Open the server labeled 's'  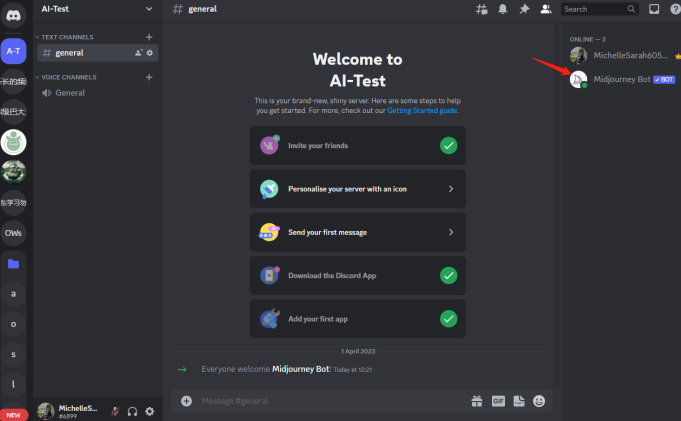coord(13,354)
